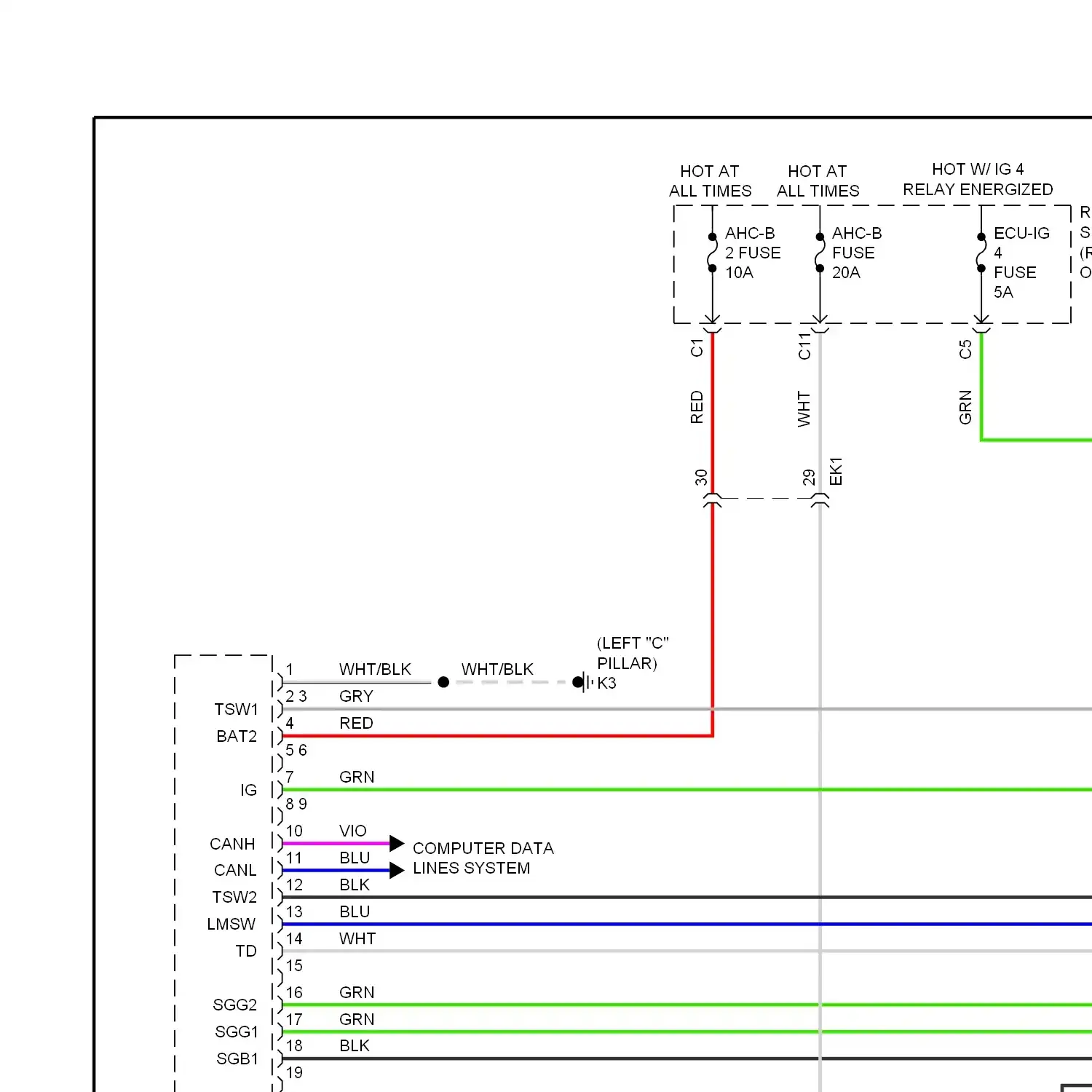Click the C11 connector label
The image size is (1092, 1092).
tap(804, 347)
